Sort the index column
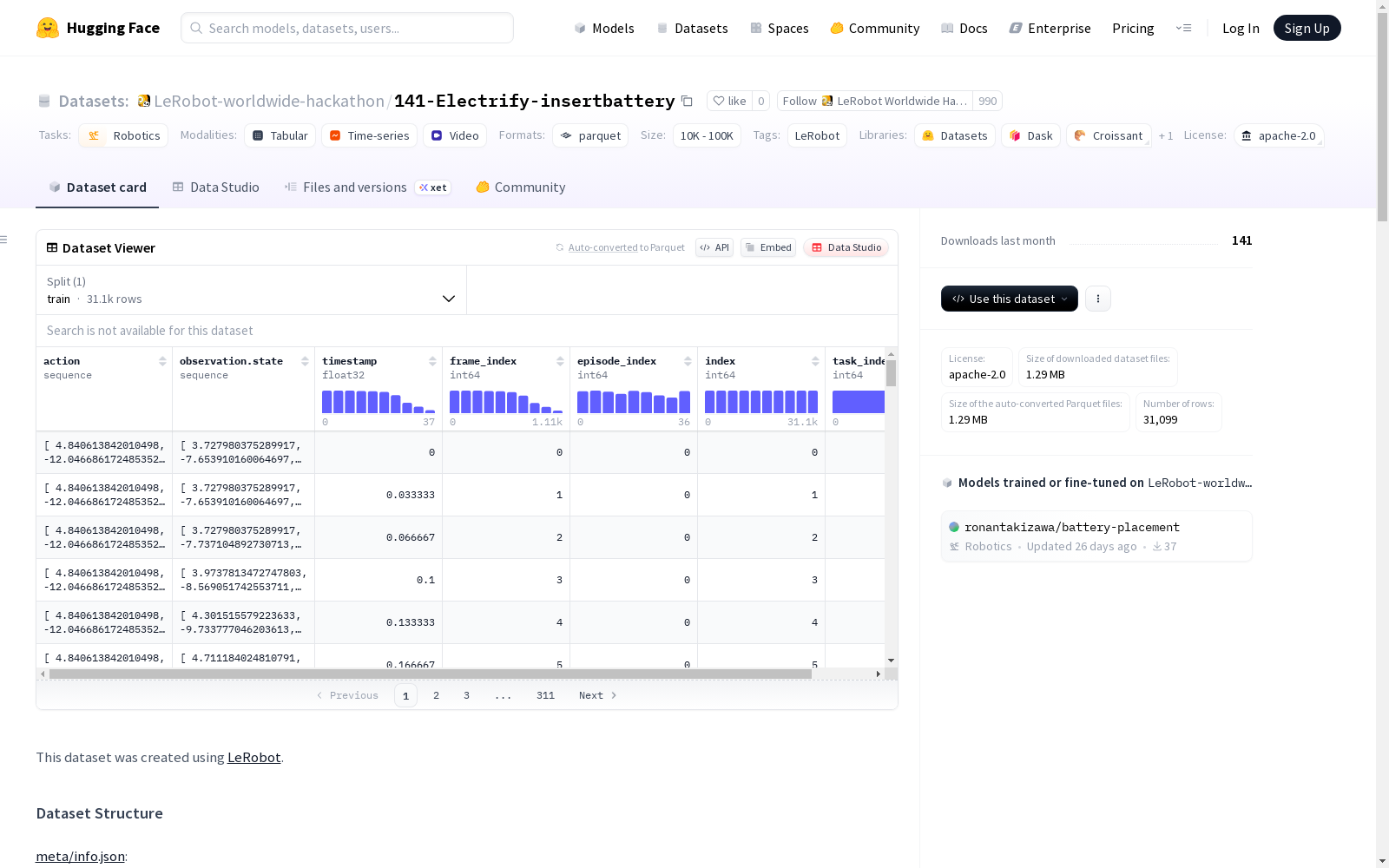1389x868 pixels. click(815, 361)
